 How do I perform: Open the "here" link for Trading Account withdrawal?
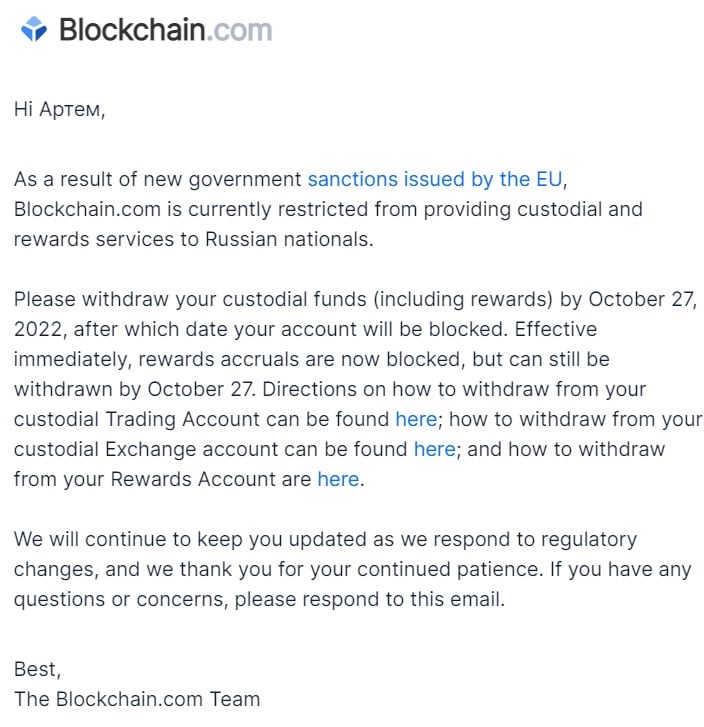tap(416, 419)
